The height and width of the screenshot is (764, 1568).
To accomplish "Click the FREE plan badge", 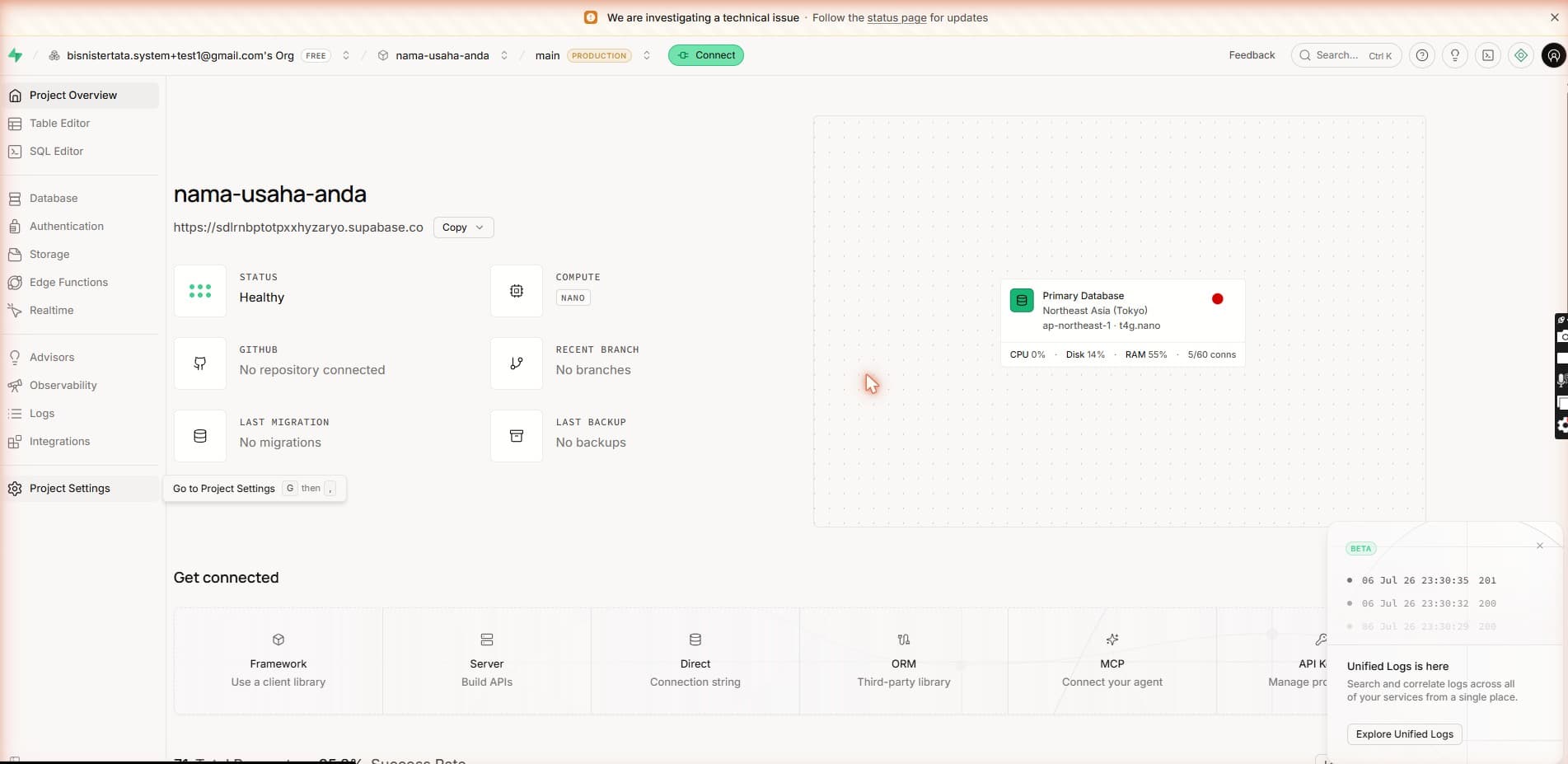I will click(x=316, y=56).
